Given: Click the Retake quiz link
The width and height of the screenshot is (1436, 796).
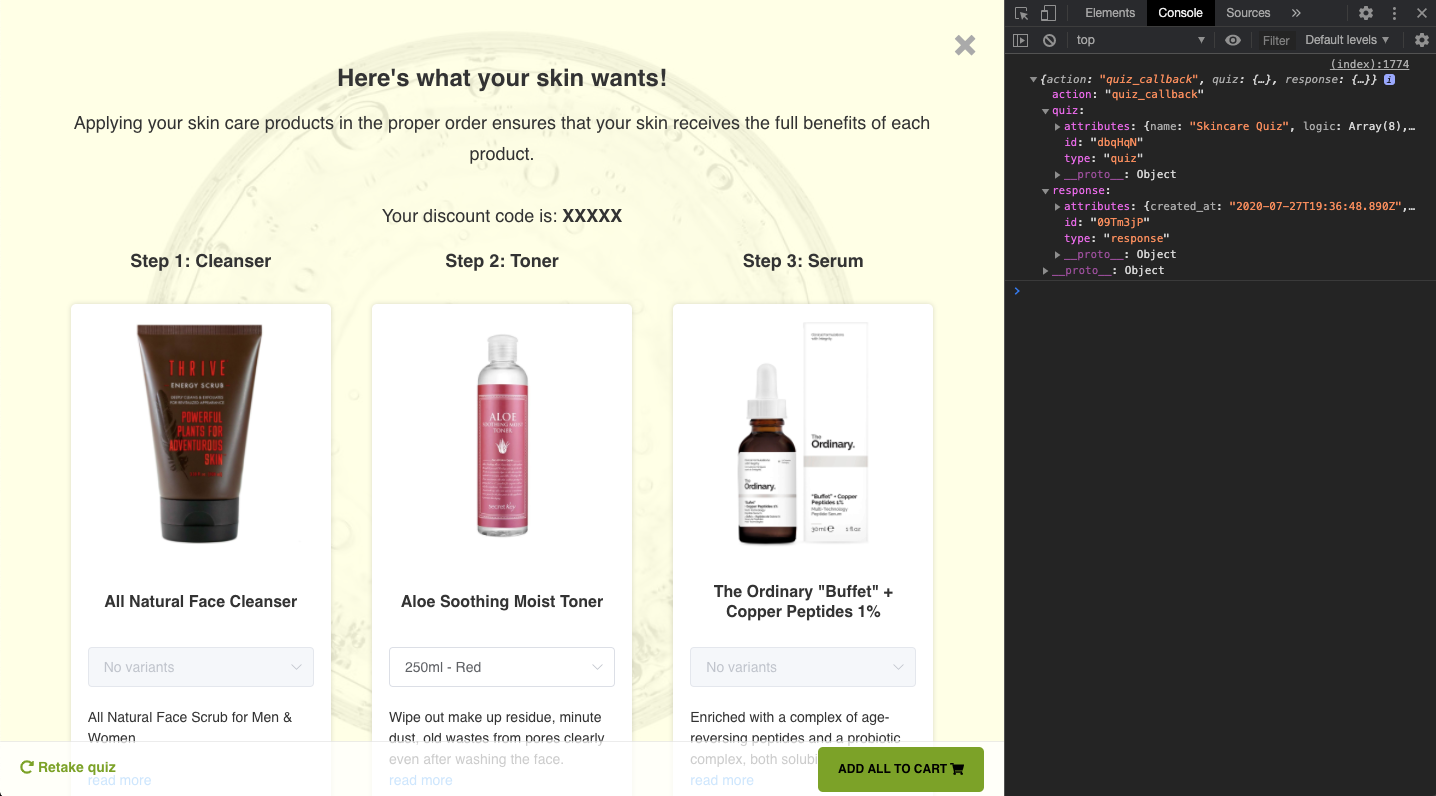Looking at the screenshot, I should point(68,767).
